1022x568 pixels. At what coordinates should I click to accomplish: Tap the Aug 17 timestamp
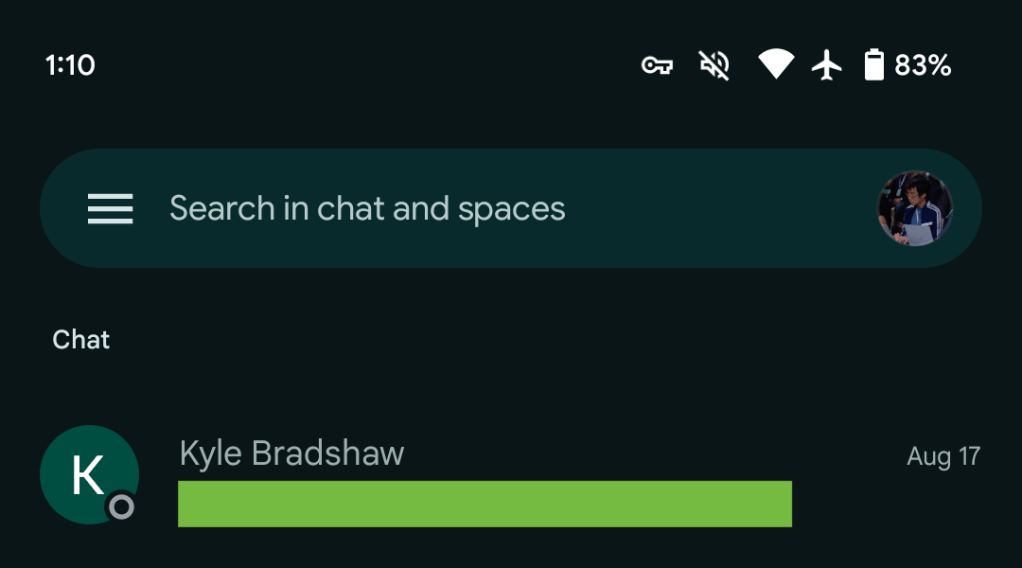943,457
